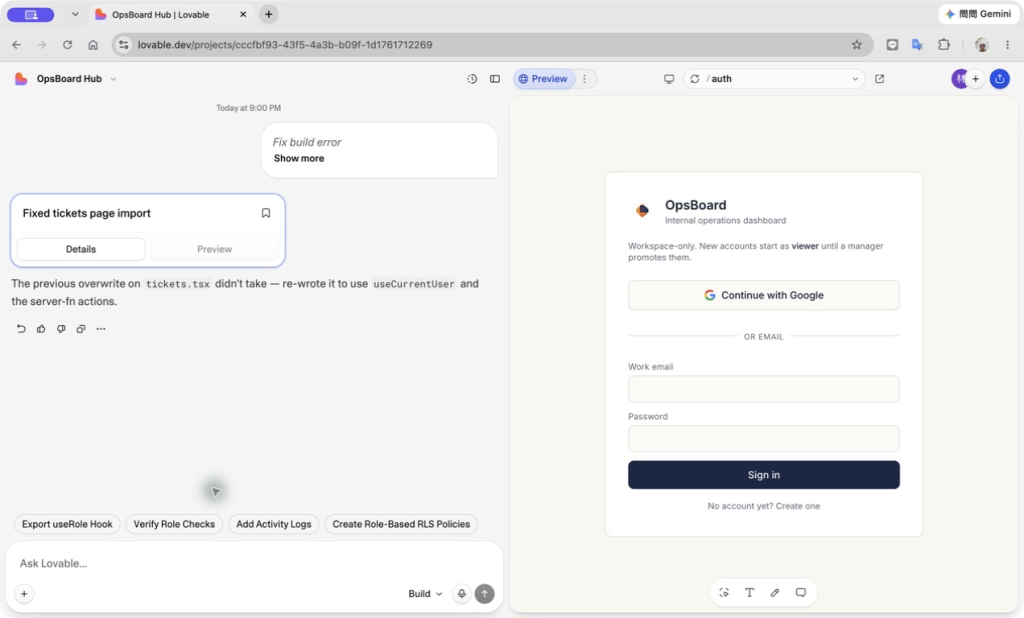View site information icon in address bar
Image resolution: width=1024 pixels, height=618 pixels.
pos(123,44)
